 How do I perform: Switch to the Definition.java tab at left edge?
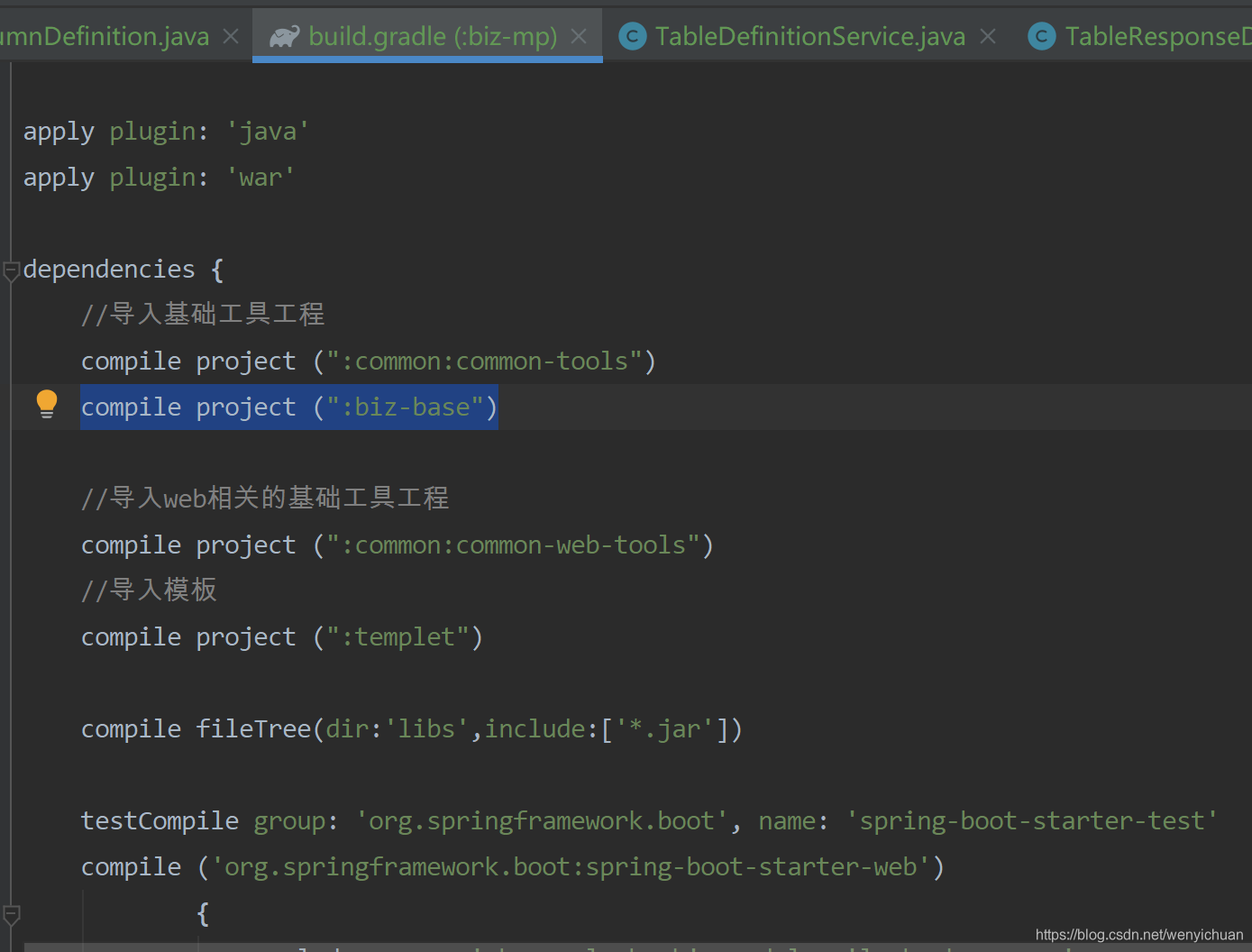click(105, 36)
